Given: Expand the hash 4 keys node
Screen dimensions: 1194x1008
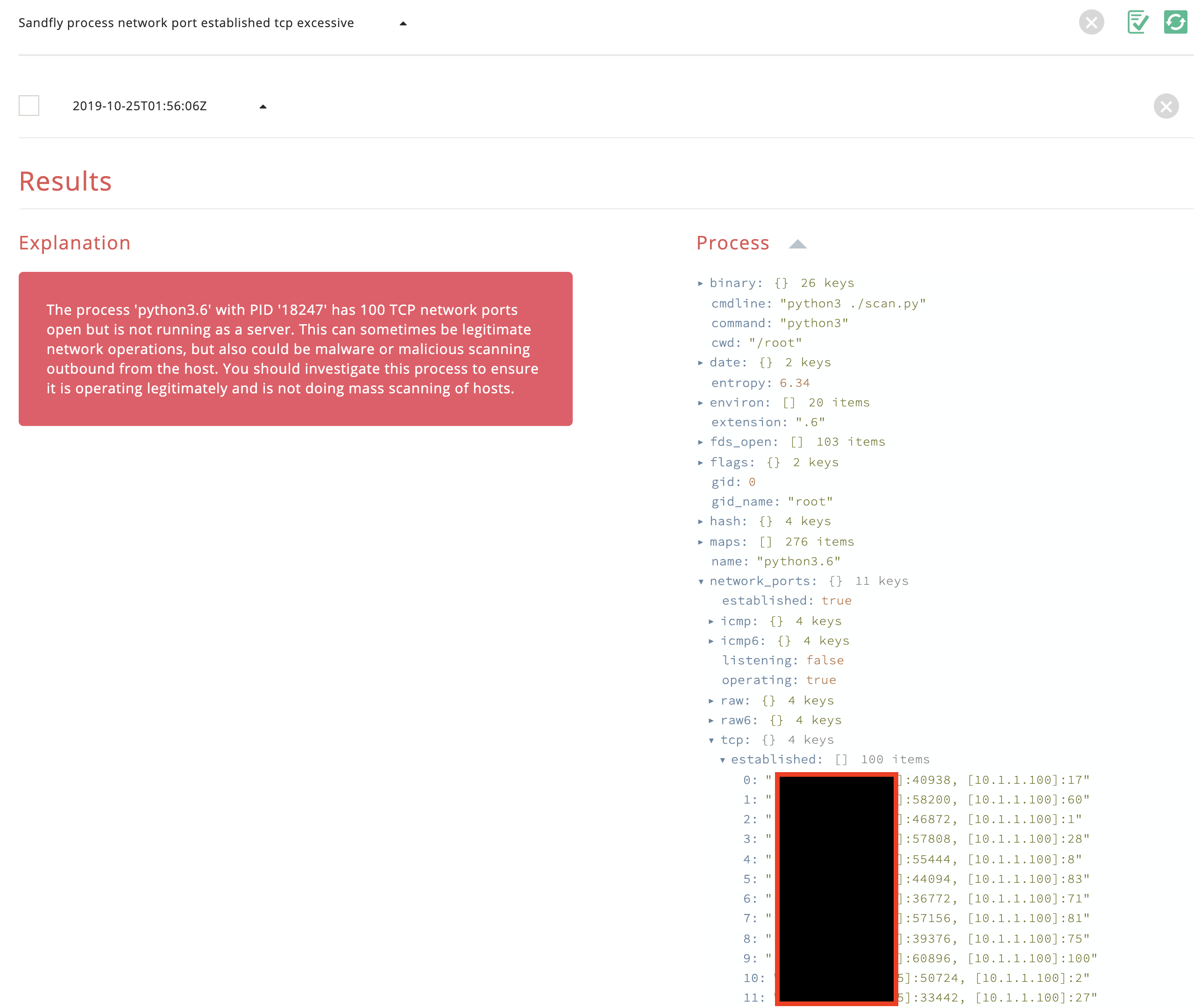Looking at the screenshot, I should click(700, 522).
